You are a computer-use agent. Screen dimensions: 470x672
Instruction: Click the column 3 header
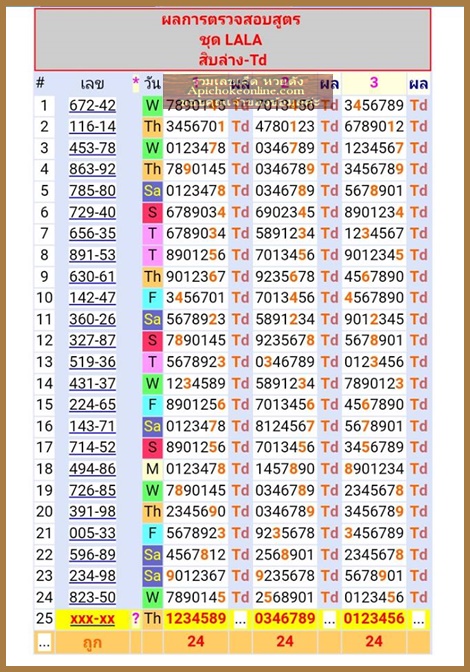(x=374, y=83)
